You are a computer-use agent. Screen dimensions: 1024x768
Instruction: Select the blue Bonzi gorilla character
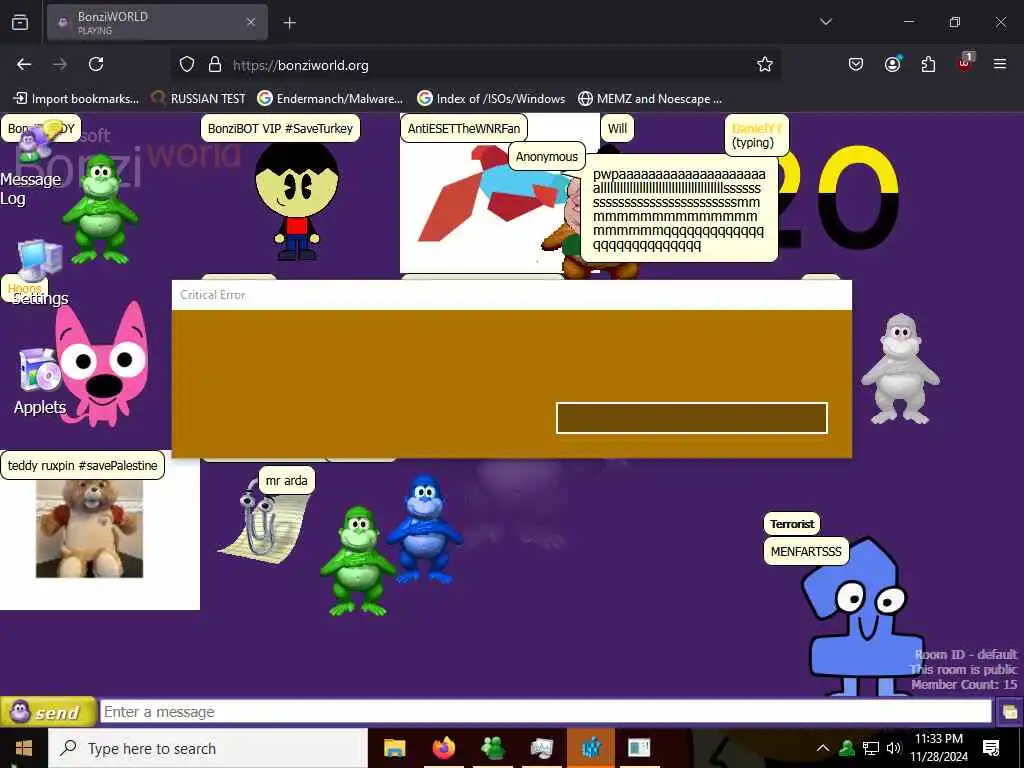point(424,530)
